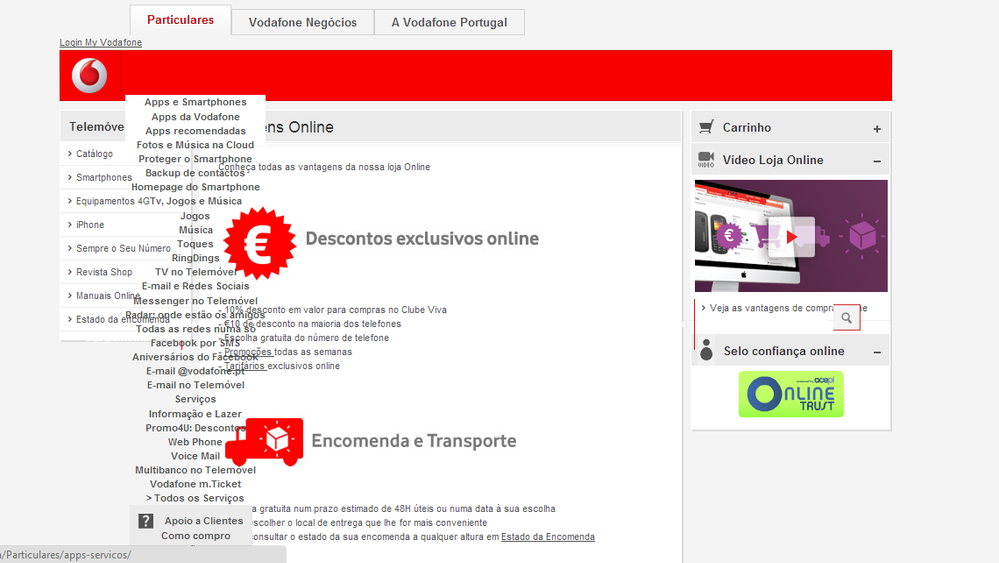The height and width of the screenshot is (563, 999).
Task: Click the person icon beside Selo confiança online
Action: tap(706, 350)
